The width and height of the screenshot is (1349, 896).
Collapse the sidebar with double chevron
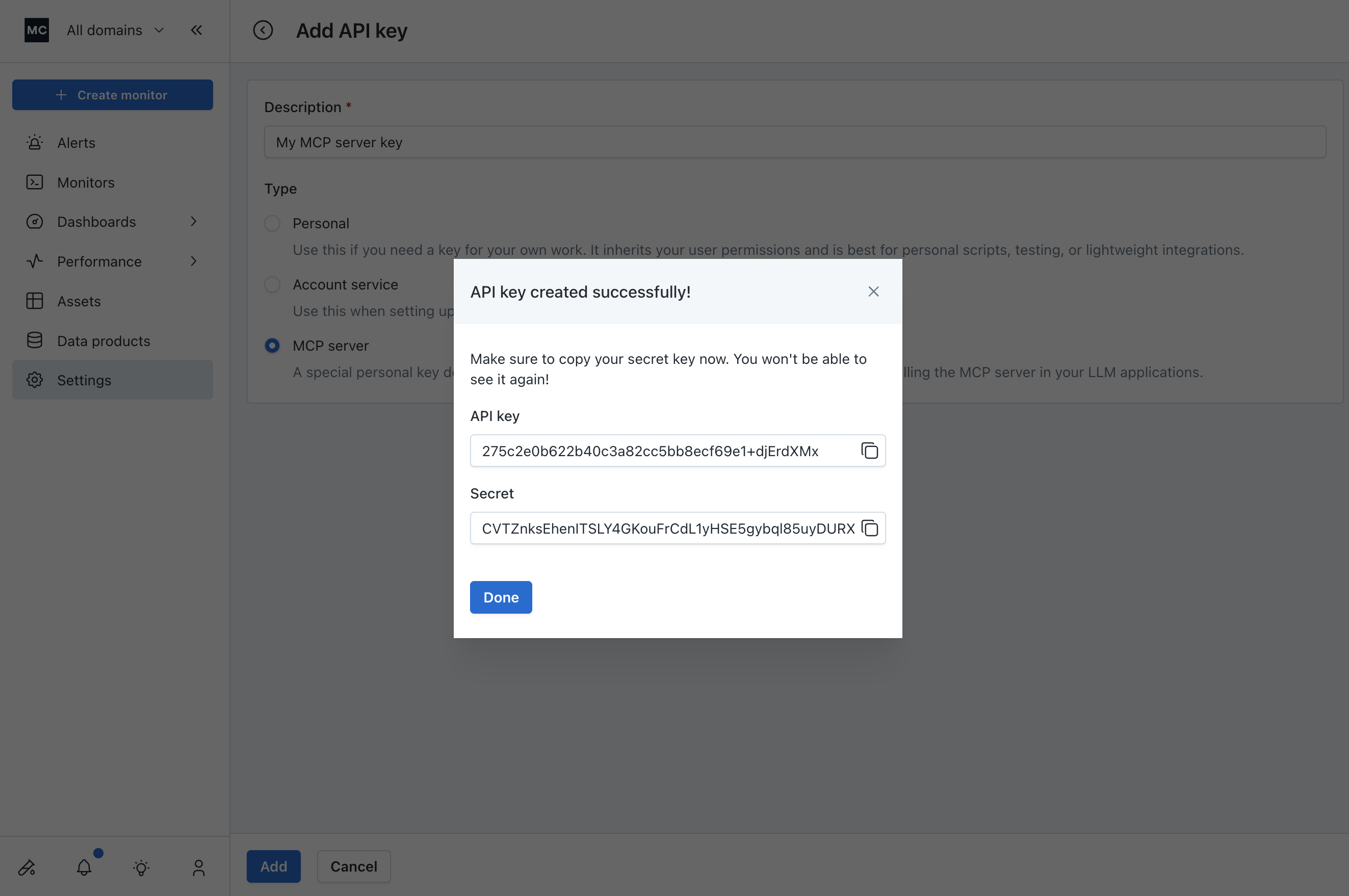pos(196,30)
